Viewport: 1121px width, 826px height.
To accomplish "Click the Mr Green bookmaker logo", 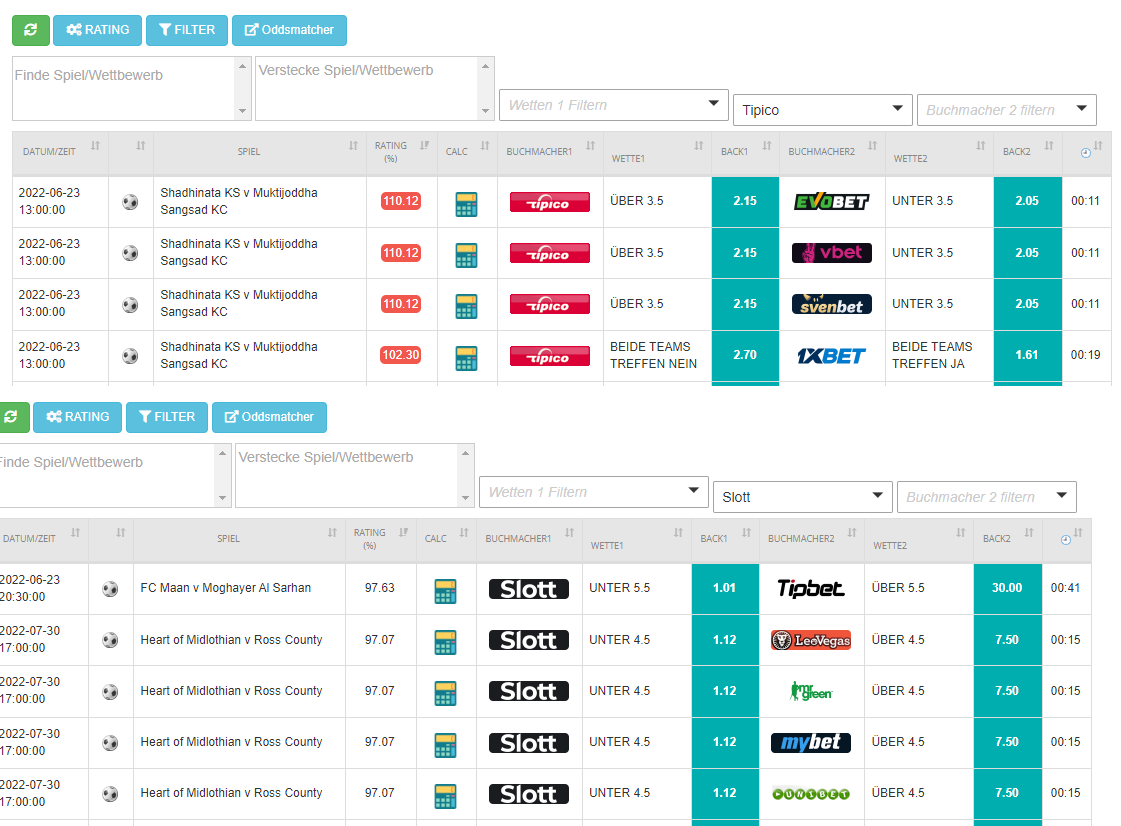I will [x=811, y=691].
